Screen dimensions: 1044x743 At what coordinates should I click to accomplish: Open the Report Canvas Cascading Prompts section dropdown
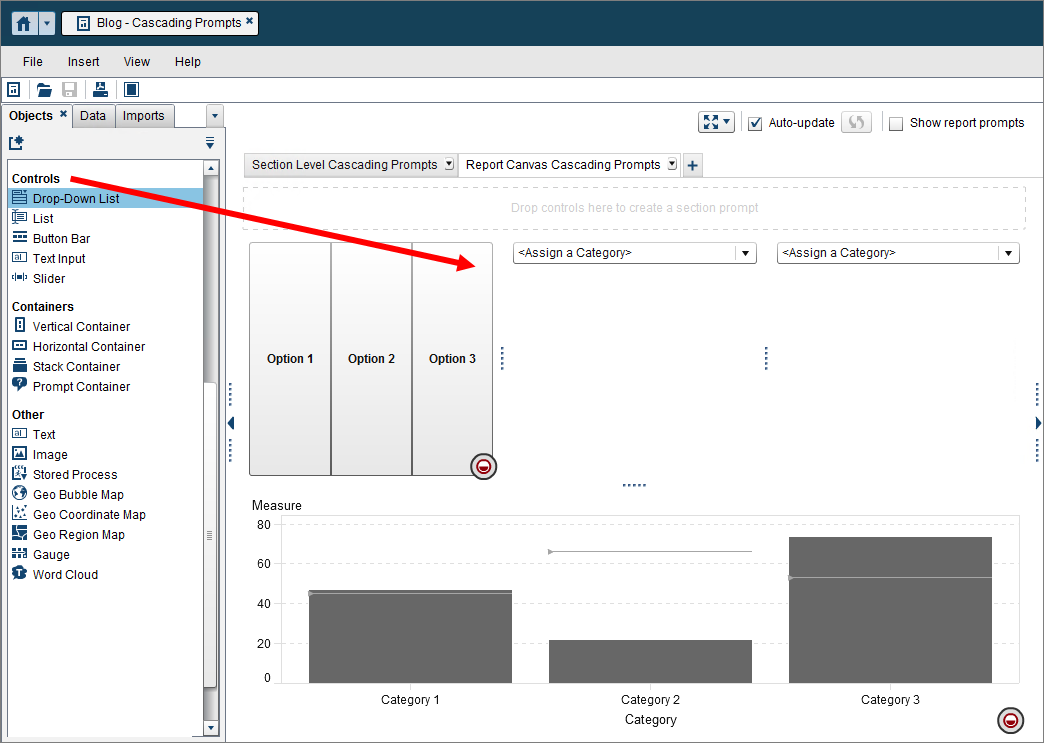click(673, 165)
